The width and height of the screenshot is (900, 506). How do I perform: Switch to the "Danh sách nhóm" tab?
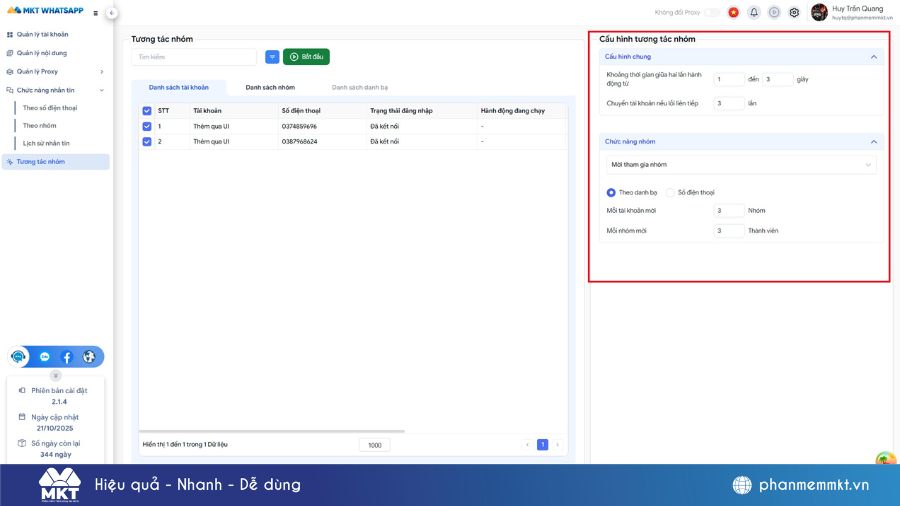pyautogui.click(x=270, y=88)
